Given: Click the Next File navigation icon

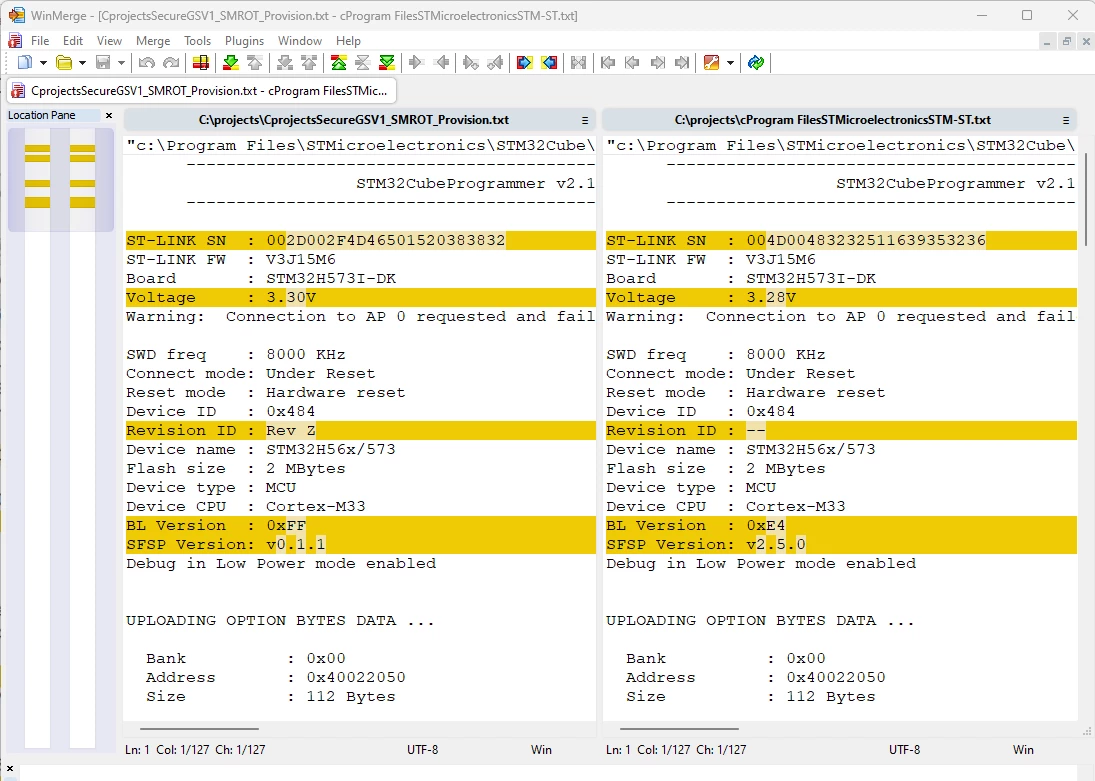Looking at the screenshot, I should (657, 63).
